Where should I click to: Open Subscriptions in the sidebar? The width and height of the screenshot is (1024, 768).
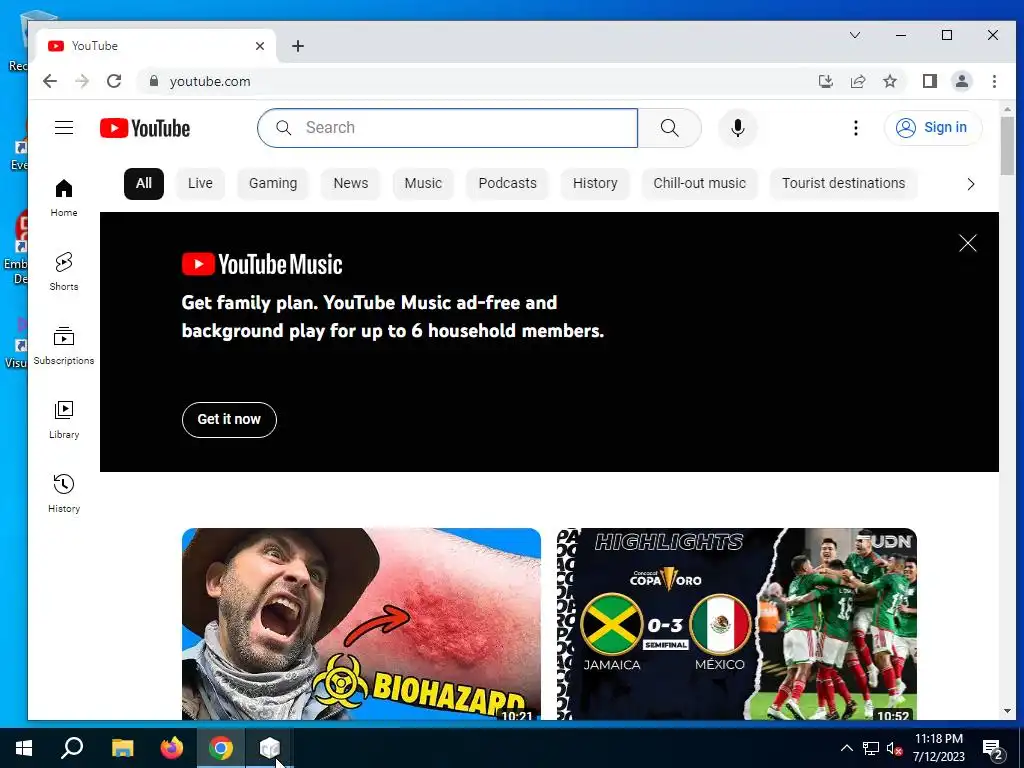coord(64,345)
